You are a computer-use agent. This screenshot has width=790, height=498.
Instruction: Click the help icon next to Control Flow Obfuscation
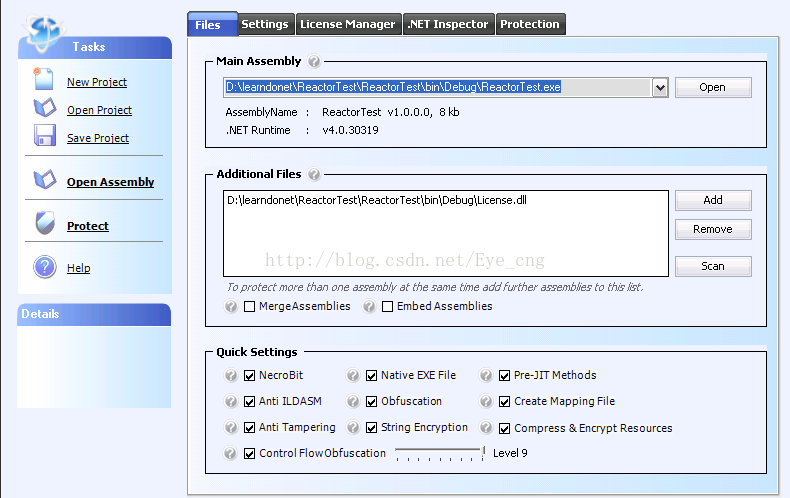[x=230, y=453]
